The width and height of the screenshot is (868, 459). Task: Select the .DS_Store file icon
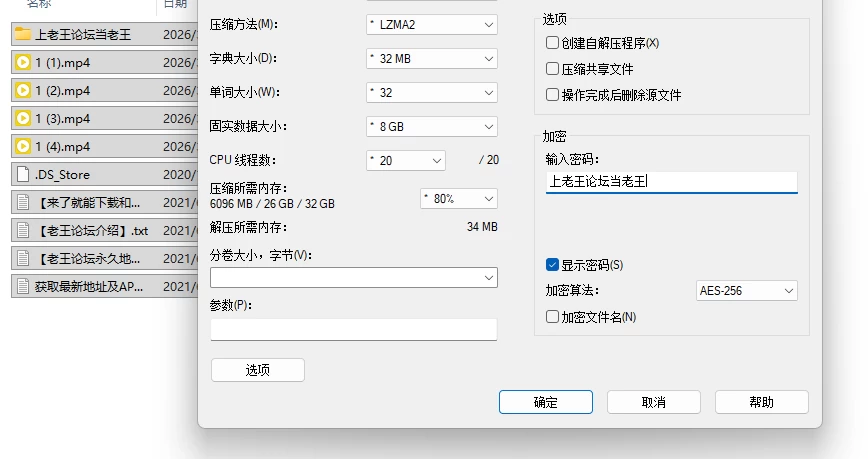pyautogui.click(x=23, y=174)
